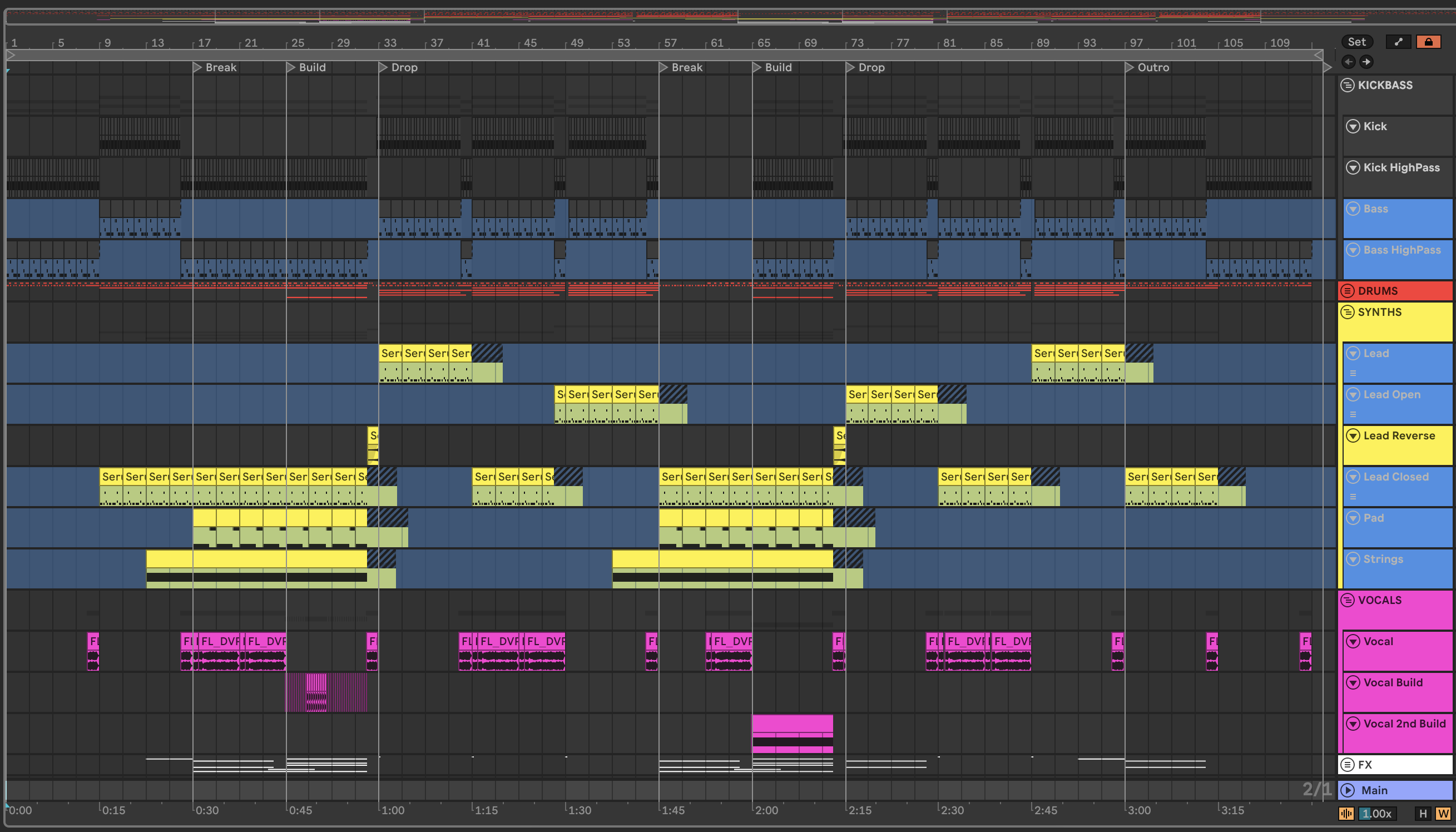This screenshot has height=832, width=1456.
Task: Click the second Build locator at bar 65
Action: [772, 67]
